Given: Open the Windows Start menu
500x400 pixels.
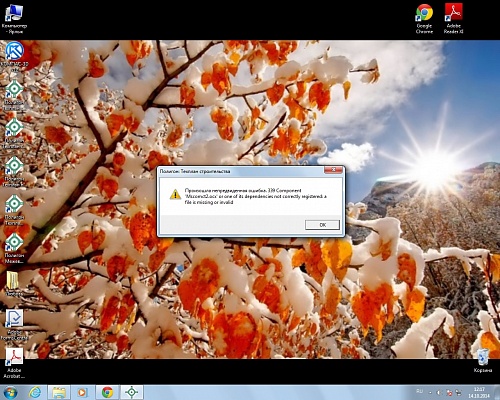Looking at the screenshot, I should (10, 393).
